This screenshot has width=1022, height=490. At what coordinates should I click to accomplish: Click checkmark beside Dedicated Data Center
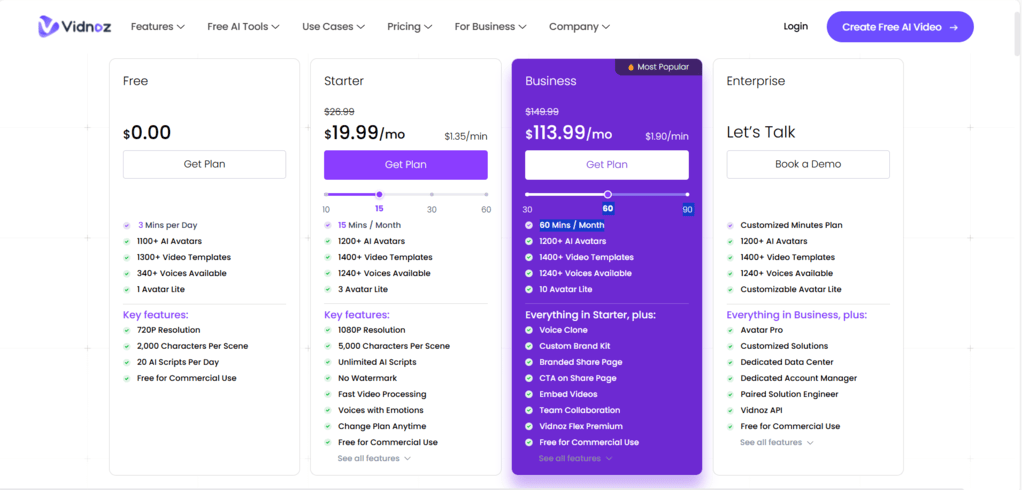[x=731, y=362]
